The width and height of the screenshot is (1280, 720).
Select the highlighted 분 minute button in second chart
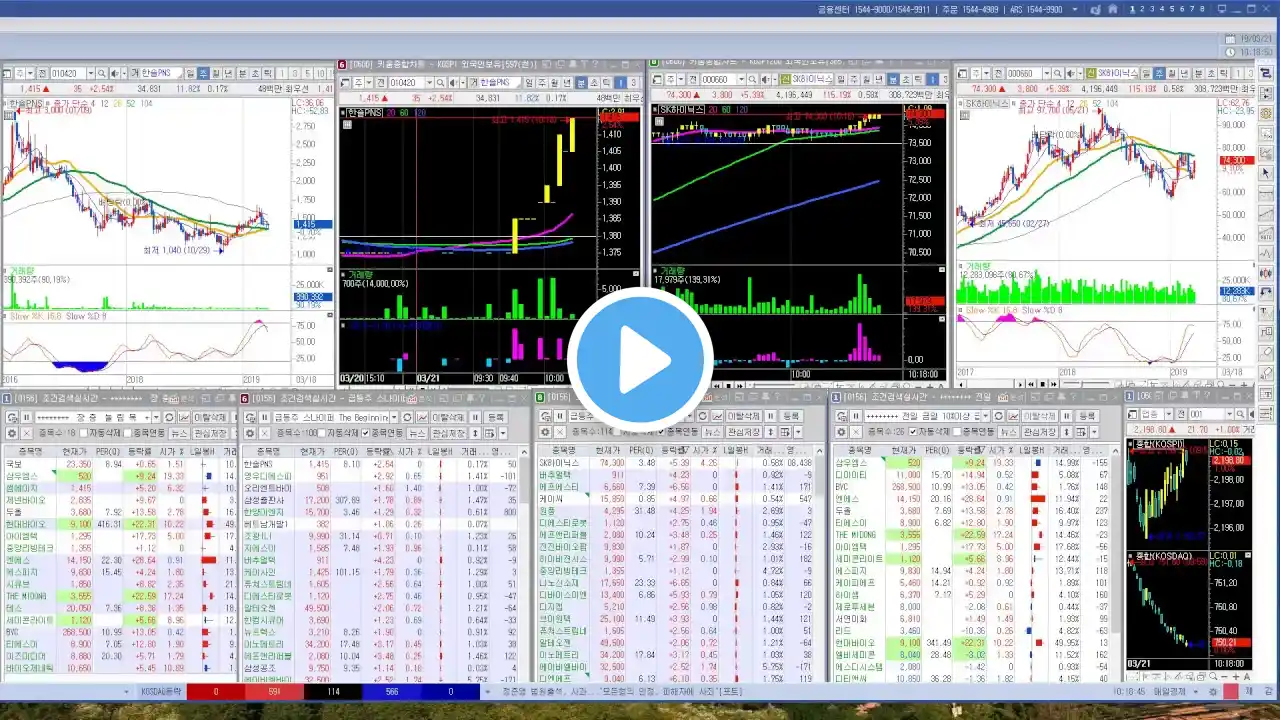(x=581, y=83)
